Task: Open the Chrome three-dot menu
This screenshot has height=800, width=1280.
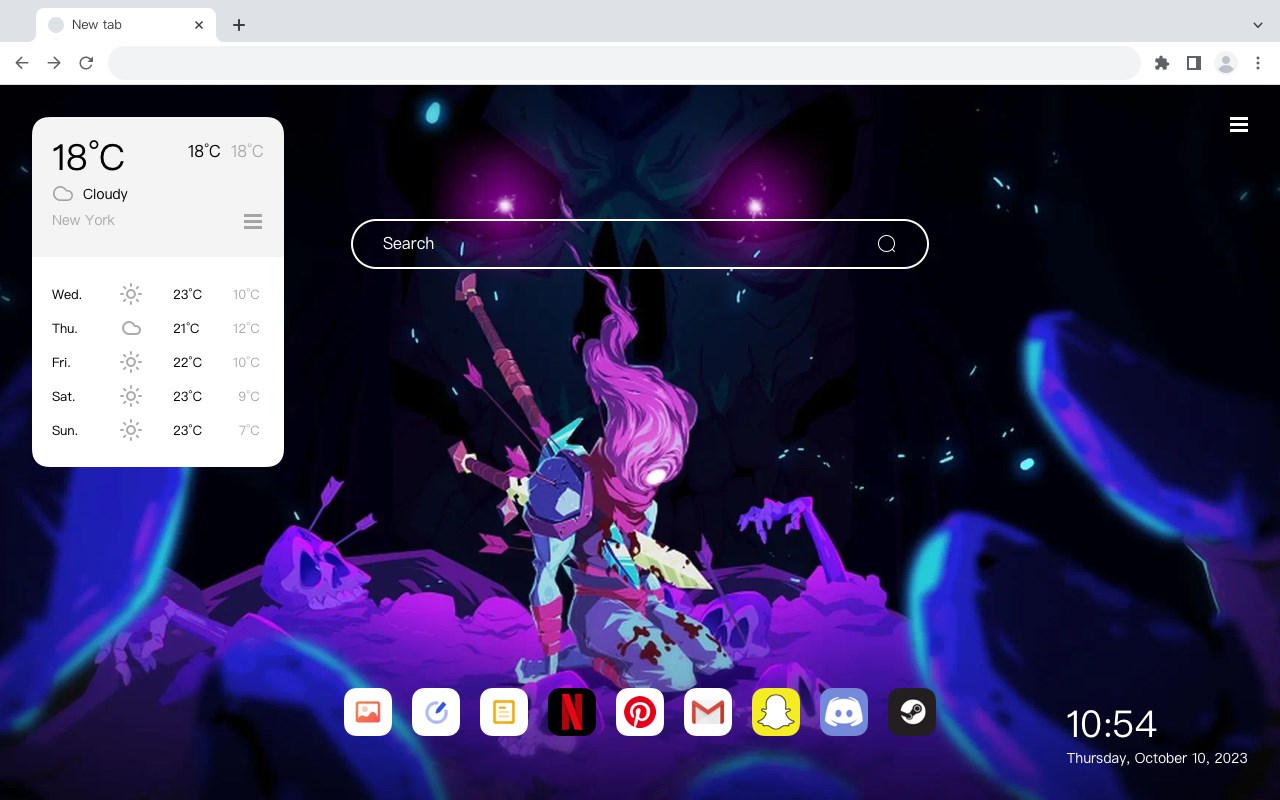Action: (x=1258, y=63)
